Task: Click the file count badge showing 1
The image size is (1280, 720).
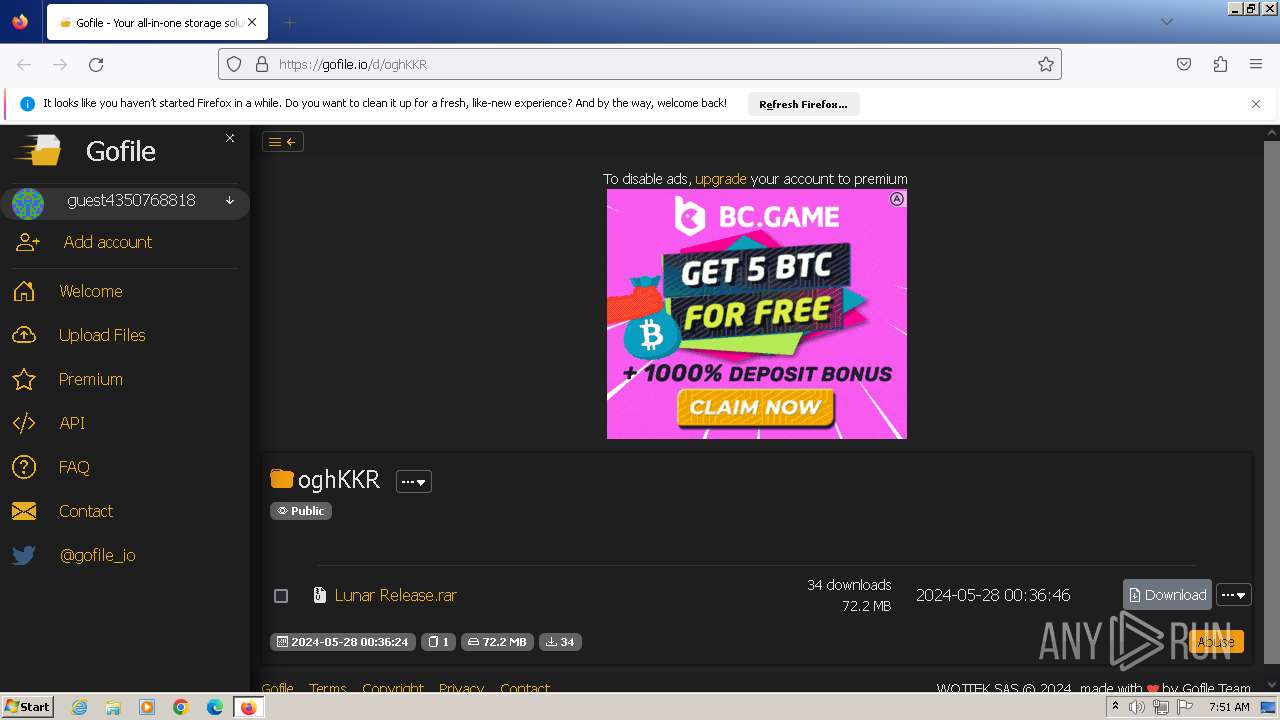Action: (x=438, y=642)
